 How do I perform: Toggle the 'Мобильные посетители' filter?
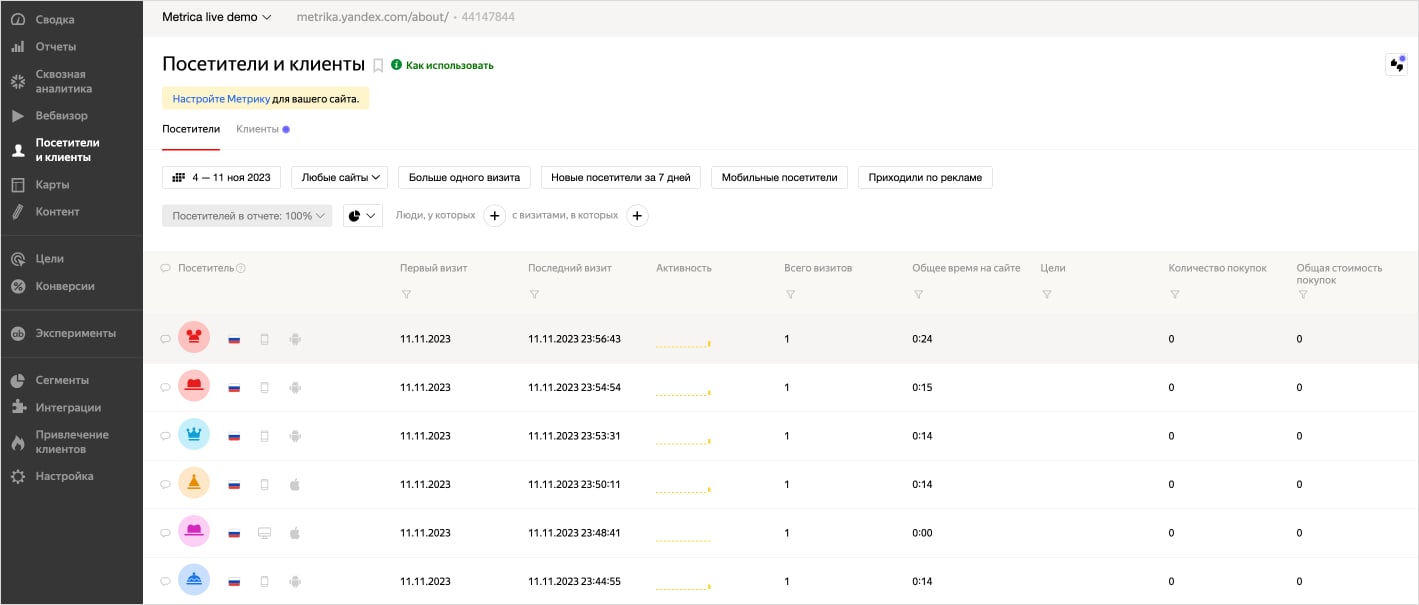point(779,177)
